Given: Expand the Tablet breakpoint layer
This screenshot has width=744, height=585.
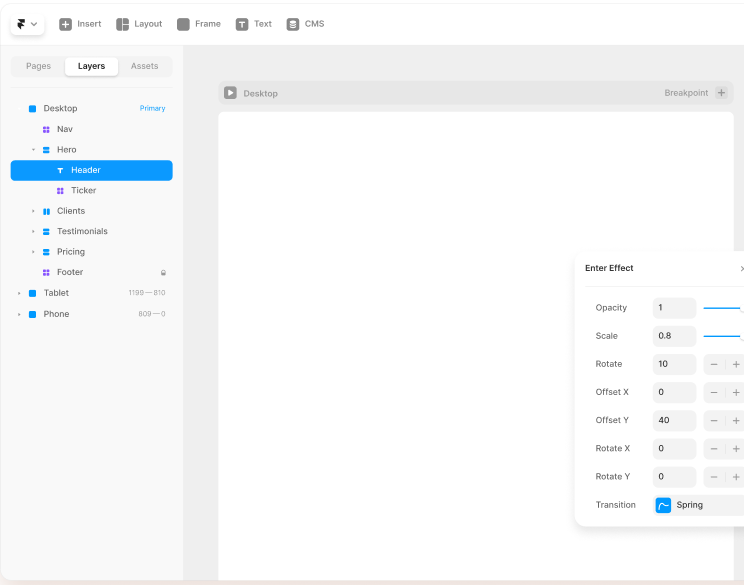Looking at the screenshot, I should click(x=19, y=293).
